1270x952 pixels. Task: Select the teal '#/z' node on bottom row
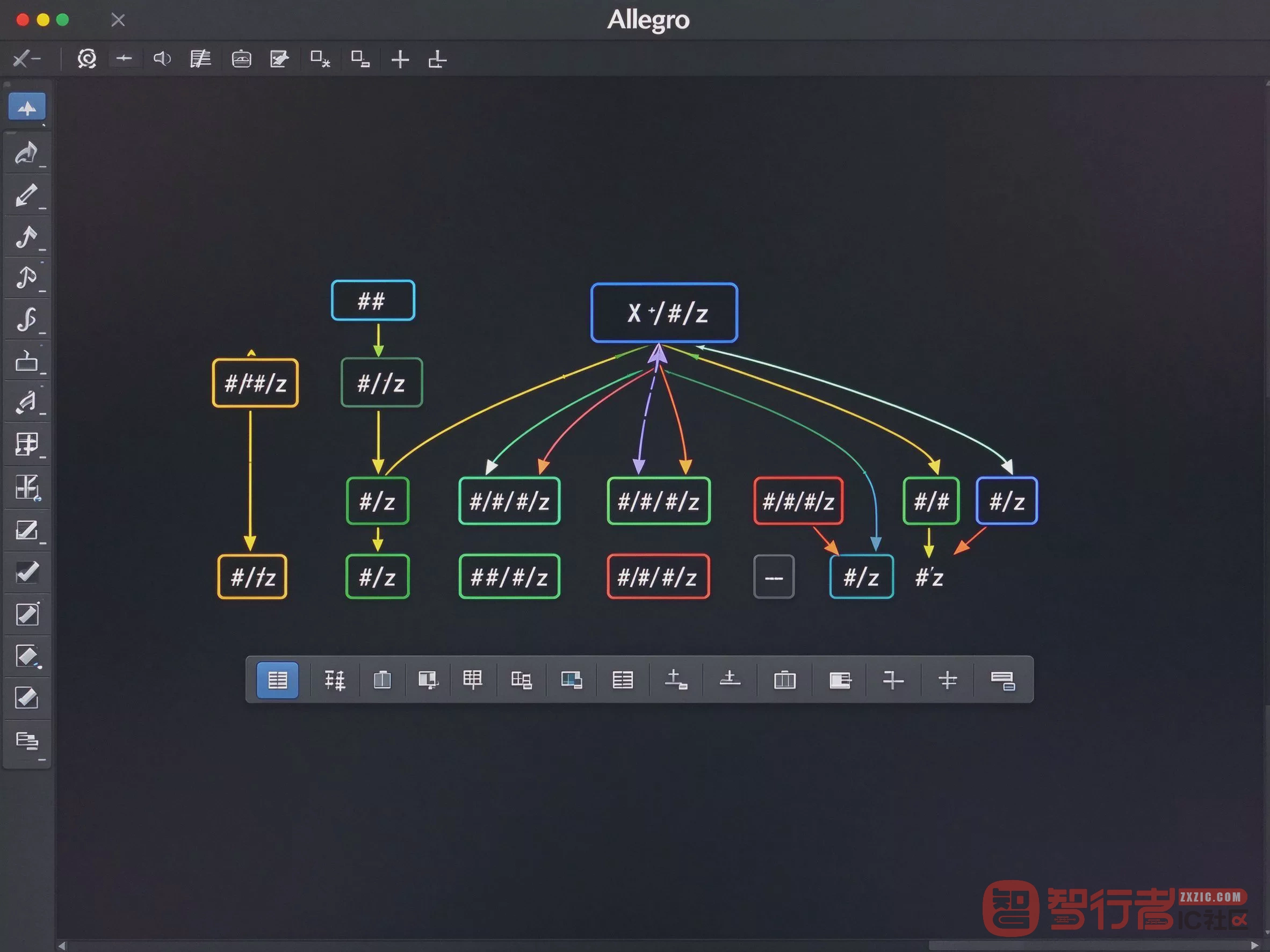861,577
